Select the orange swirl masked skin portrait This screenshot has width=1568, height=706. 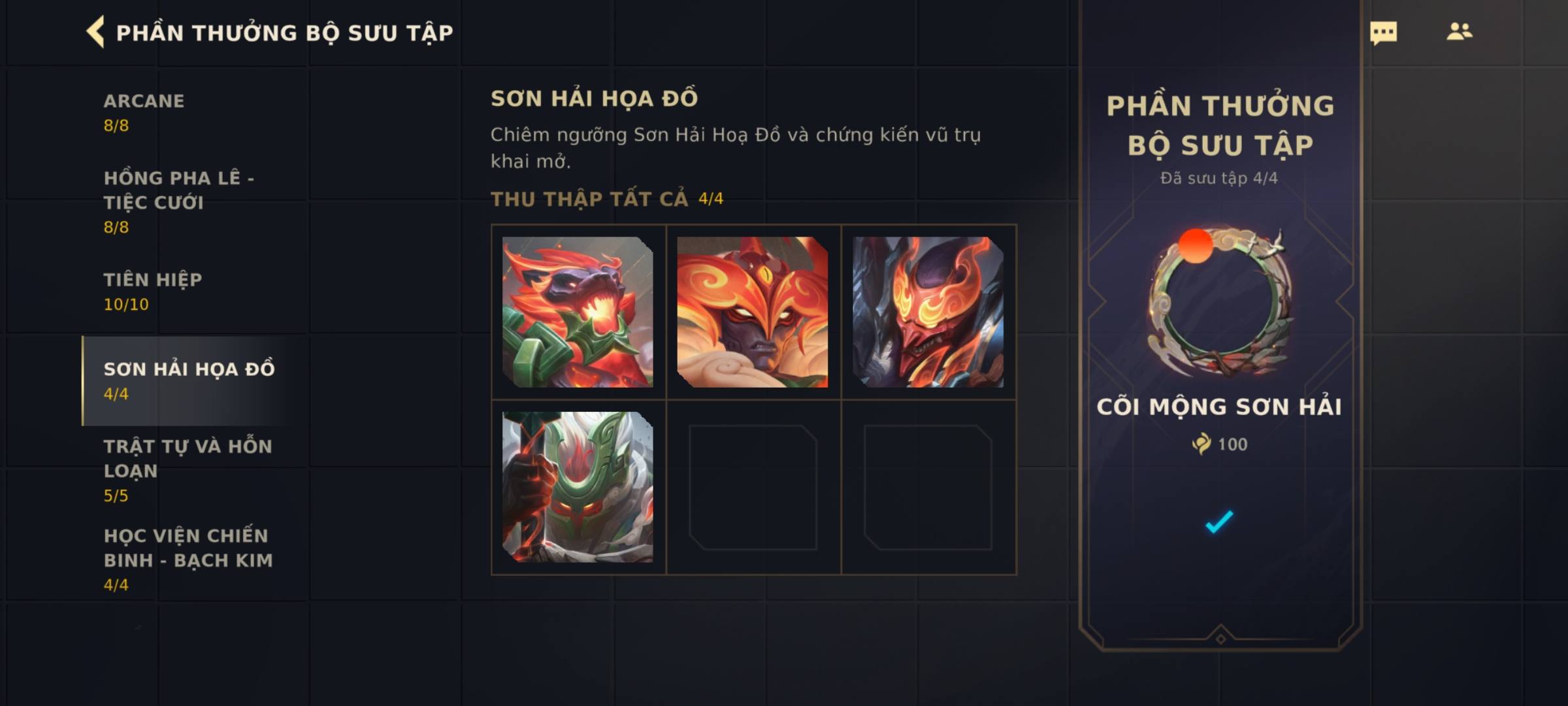(x=753, y=312)
